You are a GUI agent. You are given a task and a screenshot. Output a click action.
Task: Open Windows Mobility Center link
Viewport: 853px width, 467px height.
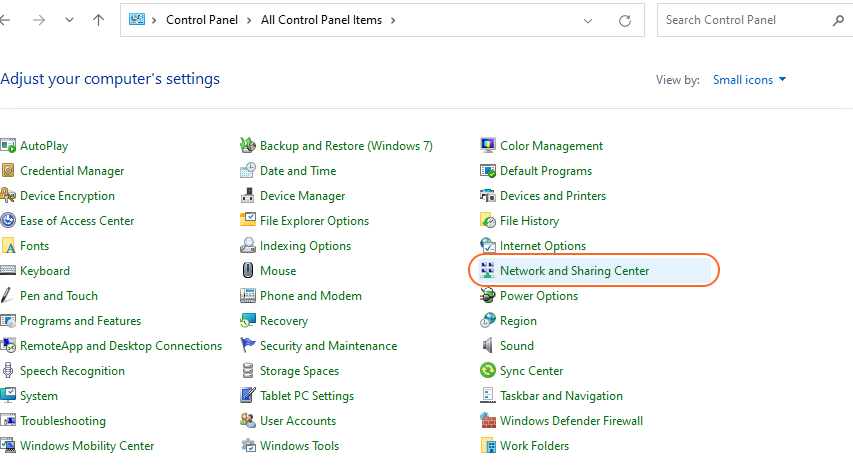tap(87, 446)
